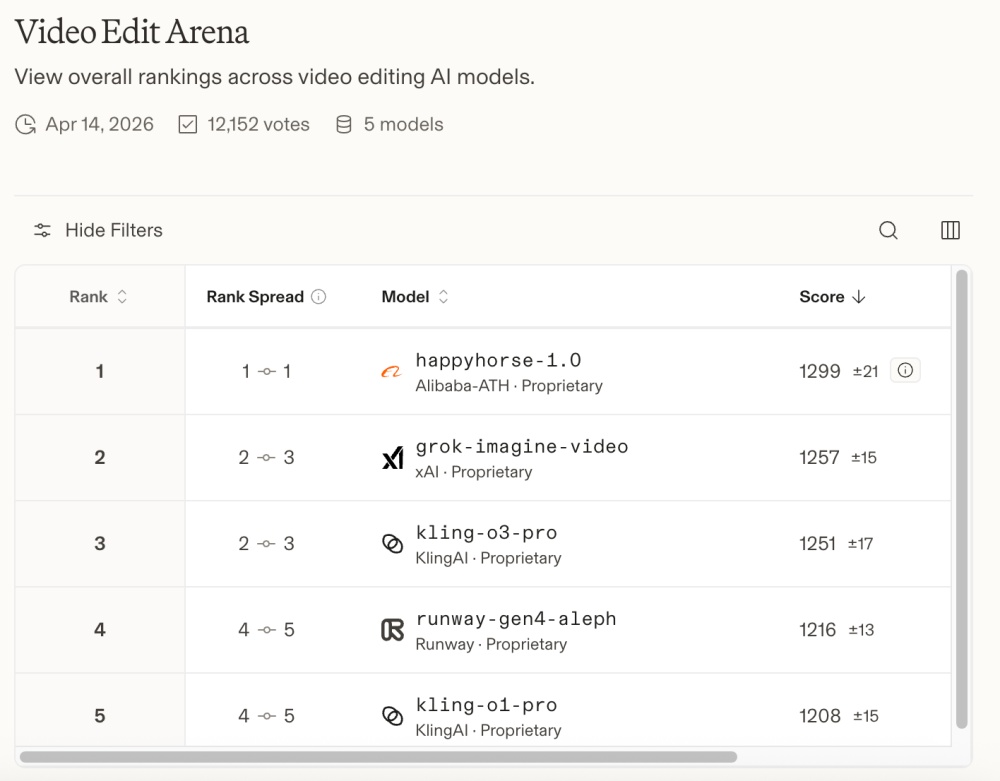Click the kling-o3-pro model name
Image resolution: width=1000 pixels, height=781 pixels.
pyautogui.click(x=486, y=533)
